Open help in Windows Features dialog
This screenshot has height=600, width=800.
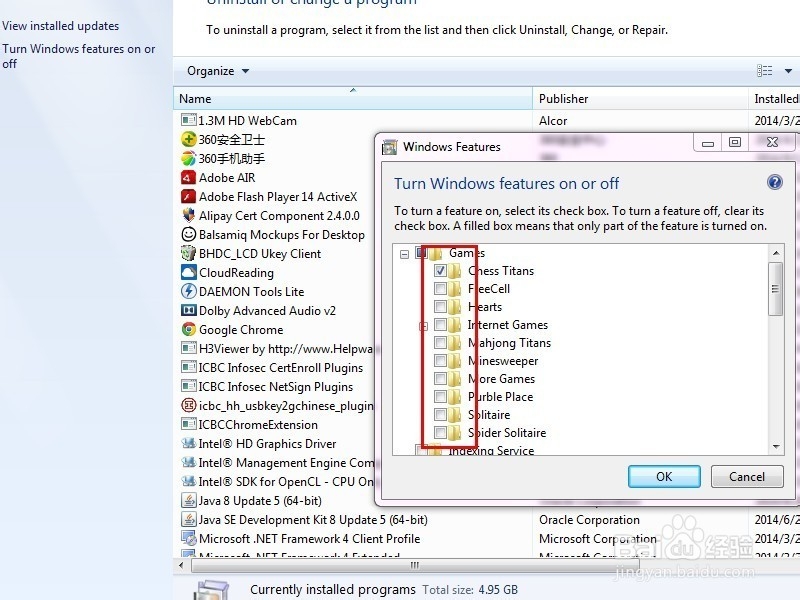coord(774,182)
